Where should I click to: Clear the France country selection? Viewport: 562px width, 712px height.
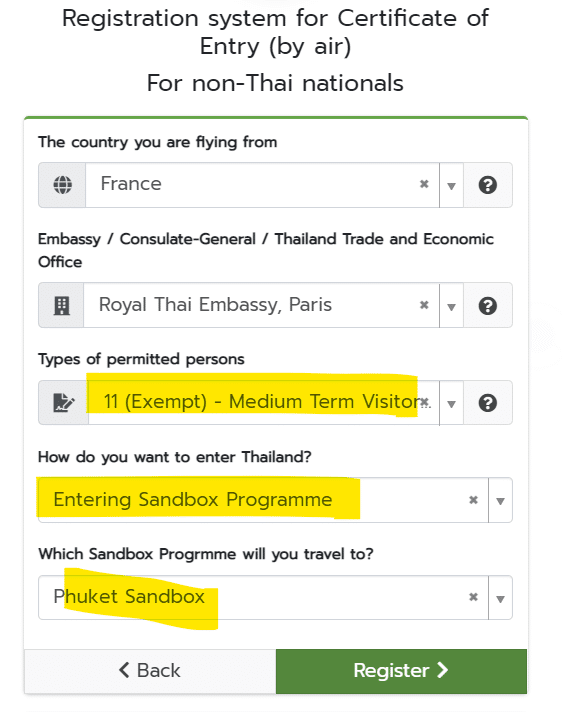click(x=424, y=184)
